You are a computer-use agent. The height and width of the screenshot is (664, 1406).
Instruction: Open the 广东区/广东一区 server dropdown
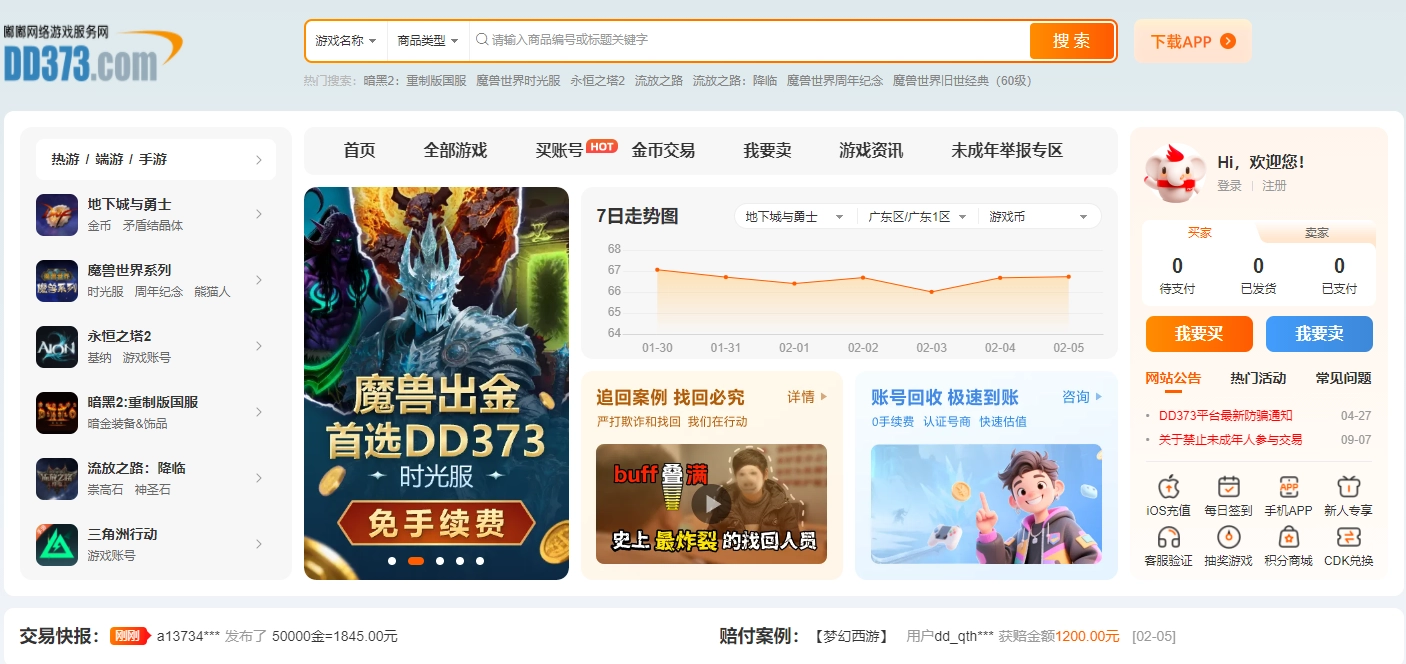(915, 215)
